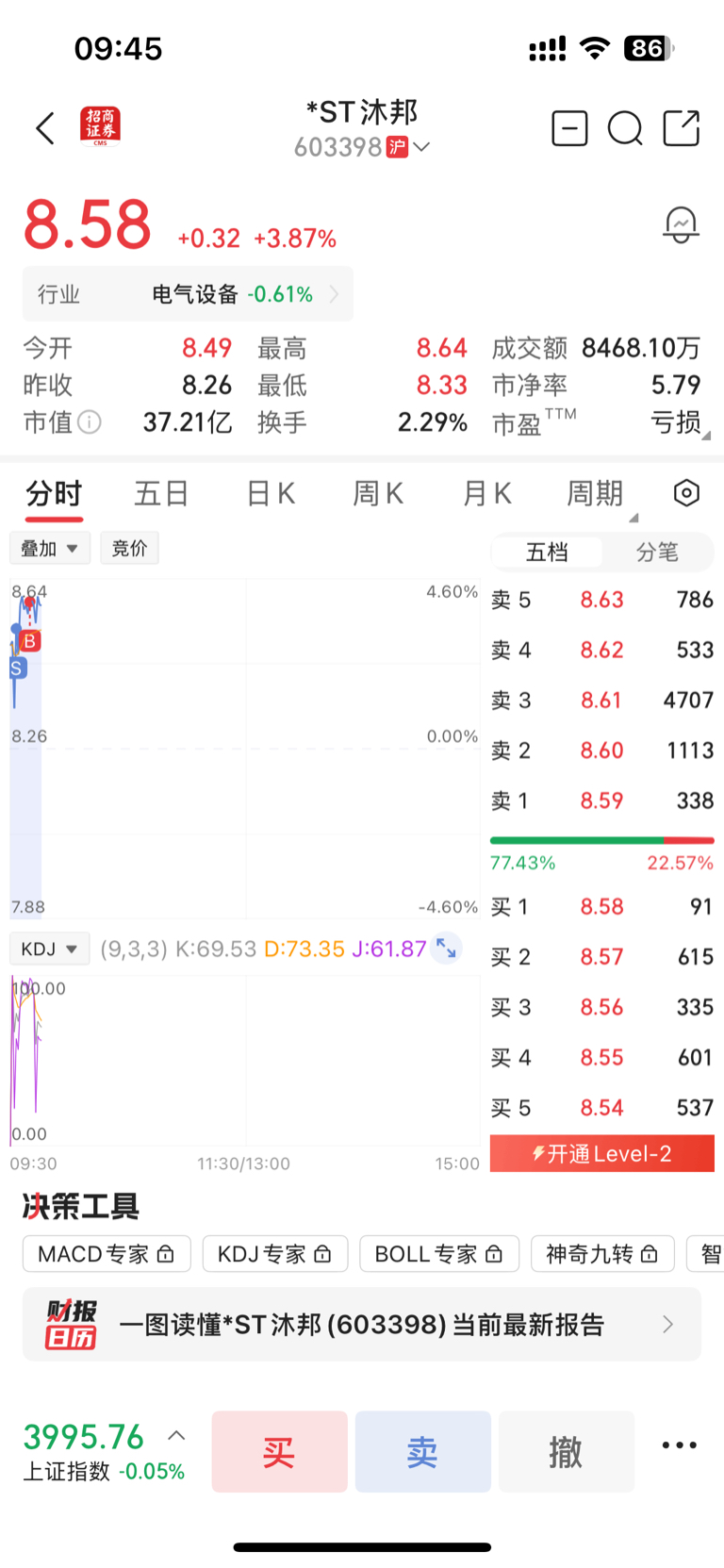Select 买5 price 8.54 row

pos(602,1108)
